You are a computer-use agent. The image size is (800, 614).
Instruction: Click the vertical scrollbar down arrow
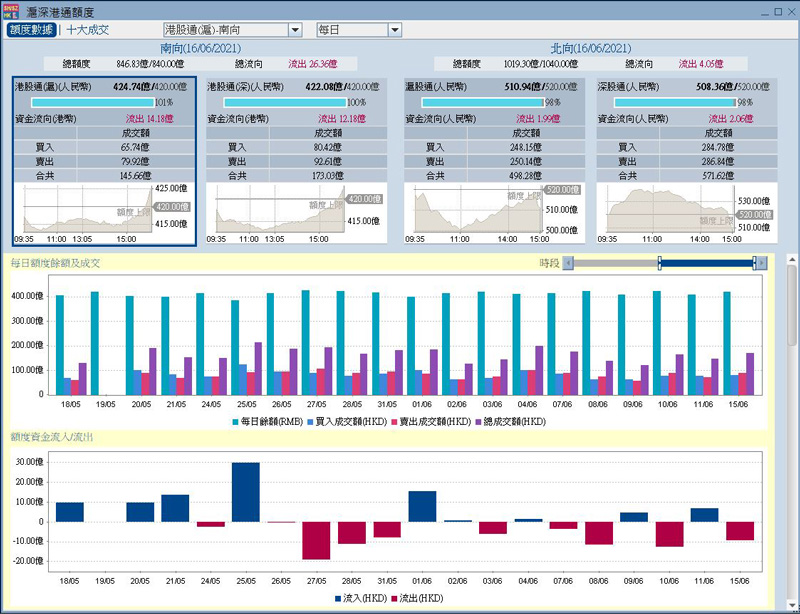point(792,607)
